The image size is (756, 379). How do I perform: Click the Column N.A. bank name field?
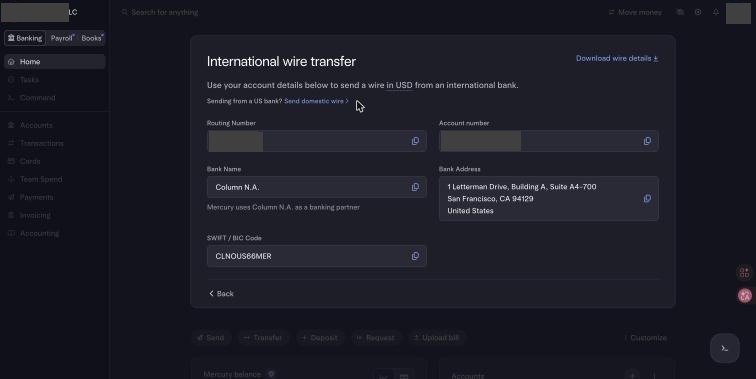(x=317, y=187)
